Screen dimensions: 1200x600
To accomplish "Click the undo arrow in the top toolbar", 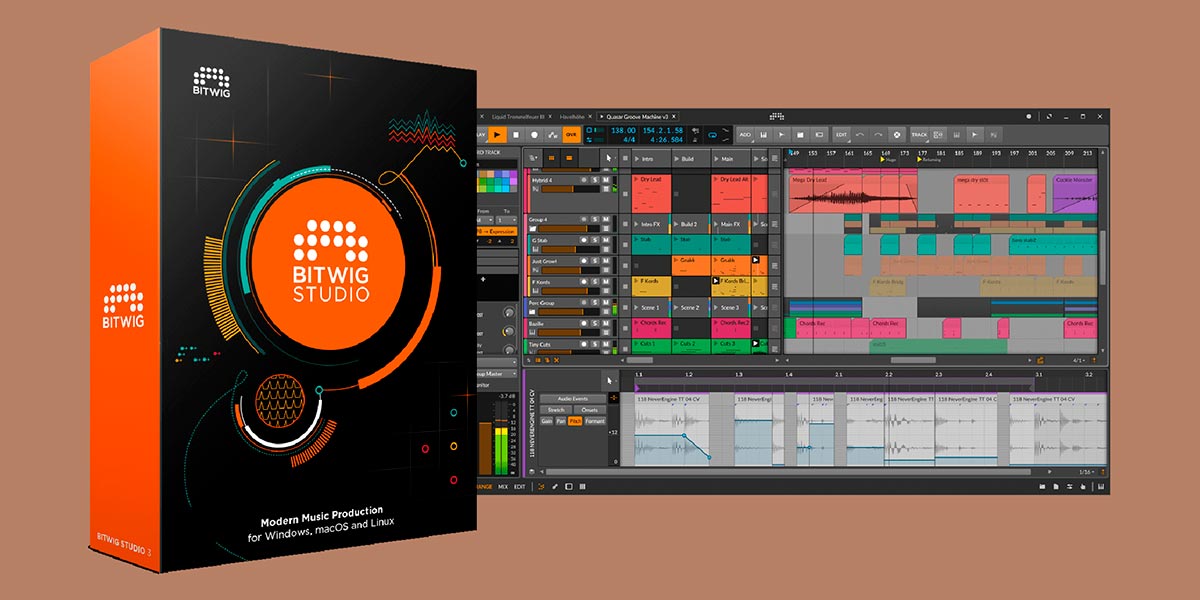I will [x=860, y=135].
